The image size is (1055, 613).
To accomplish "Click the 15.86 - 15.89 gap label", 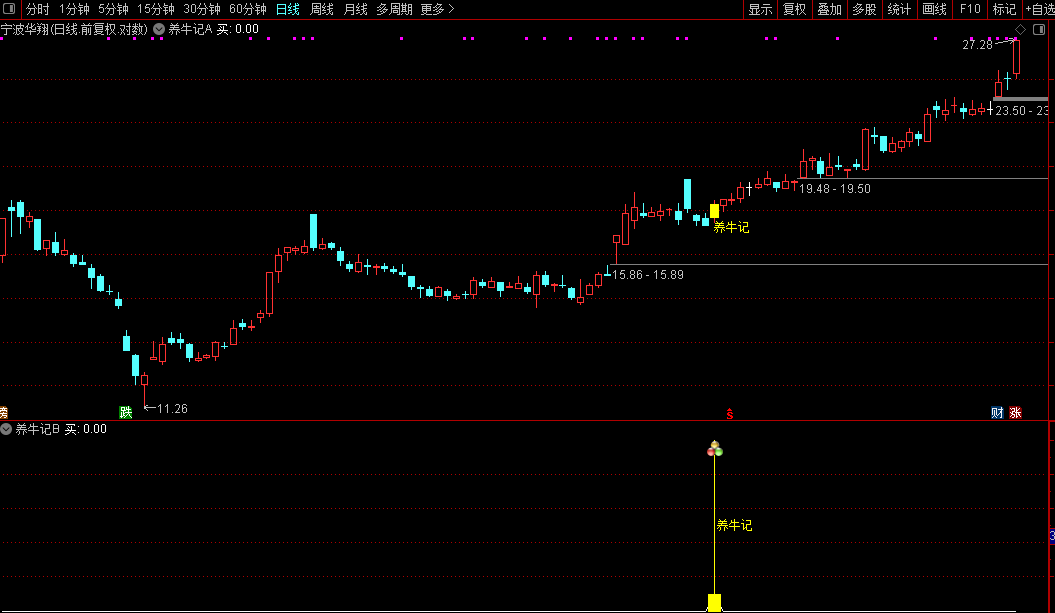I will 648,275.
